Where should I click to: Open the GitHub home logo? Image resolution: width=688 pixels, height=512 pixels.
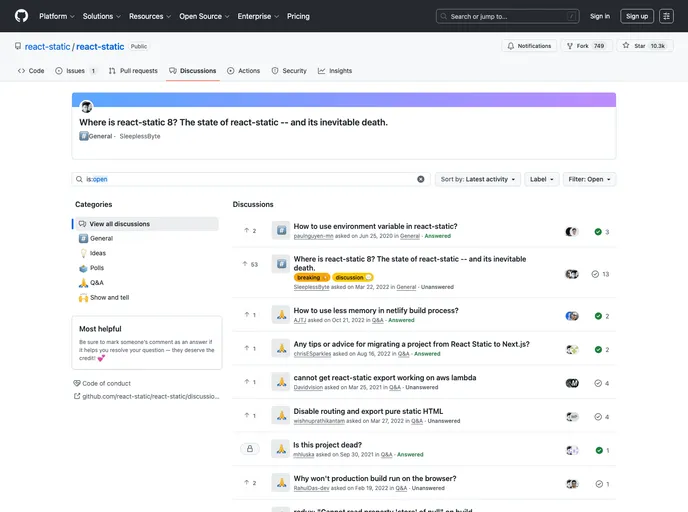(x=21, y=16)
